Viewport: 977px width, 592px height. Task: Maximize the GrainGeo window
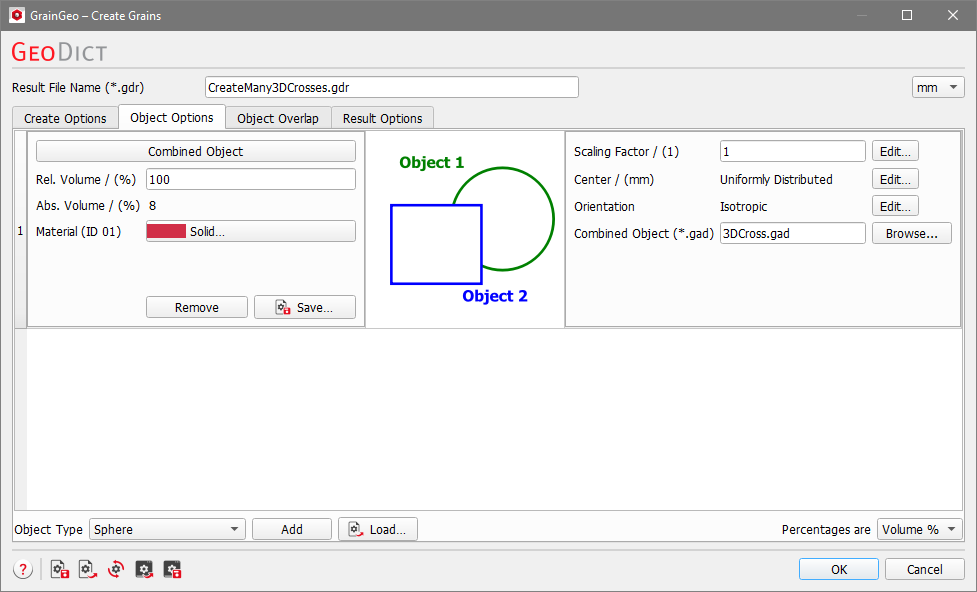tap(907, 15)
